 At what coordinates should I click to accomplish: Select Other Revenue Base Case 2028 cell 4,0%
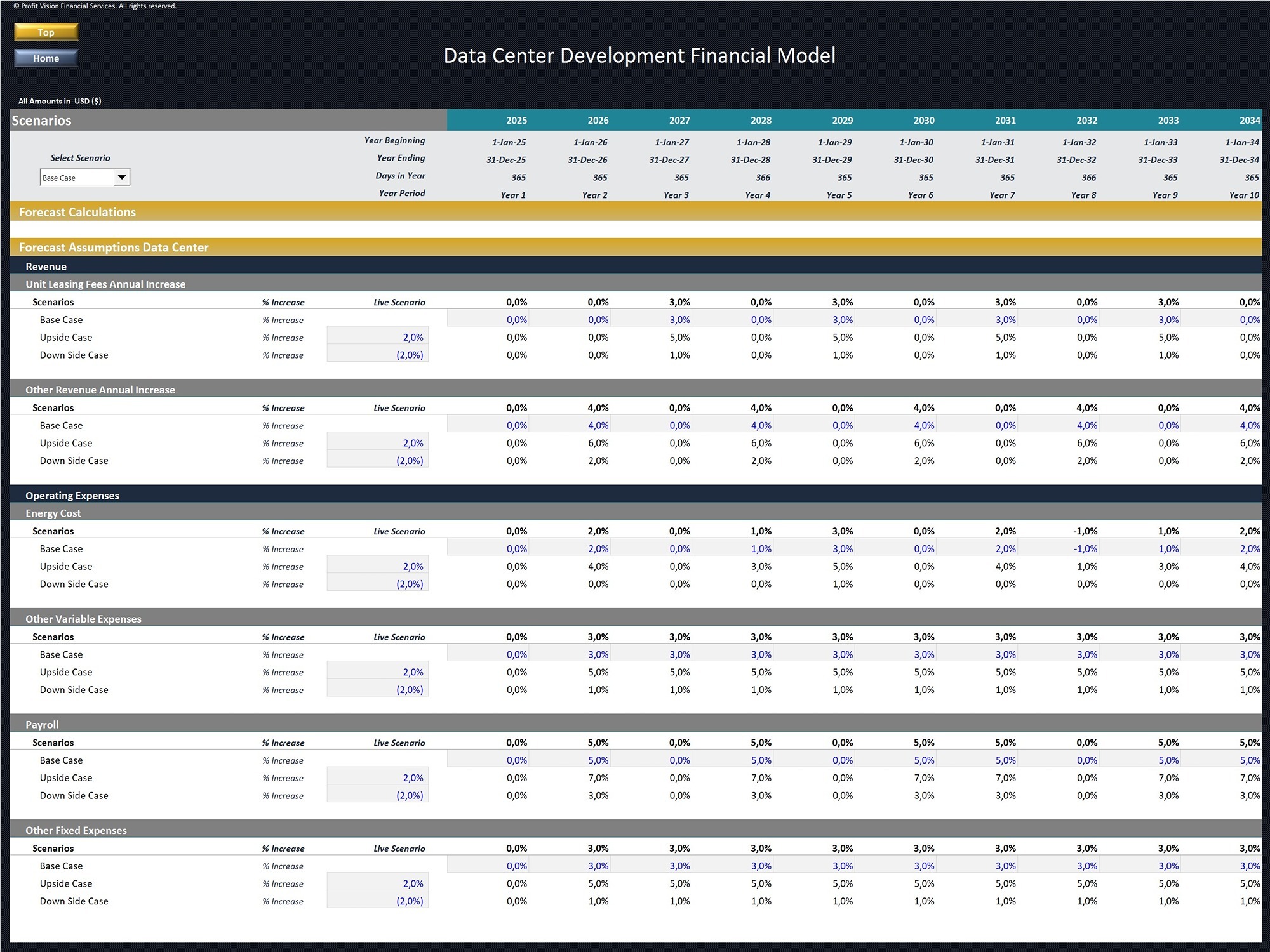click(x=733, y=426)
